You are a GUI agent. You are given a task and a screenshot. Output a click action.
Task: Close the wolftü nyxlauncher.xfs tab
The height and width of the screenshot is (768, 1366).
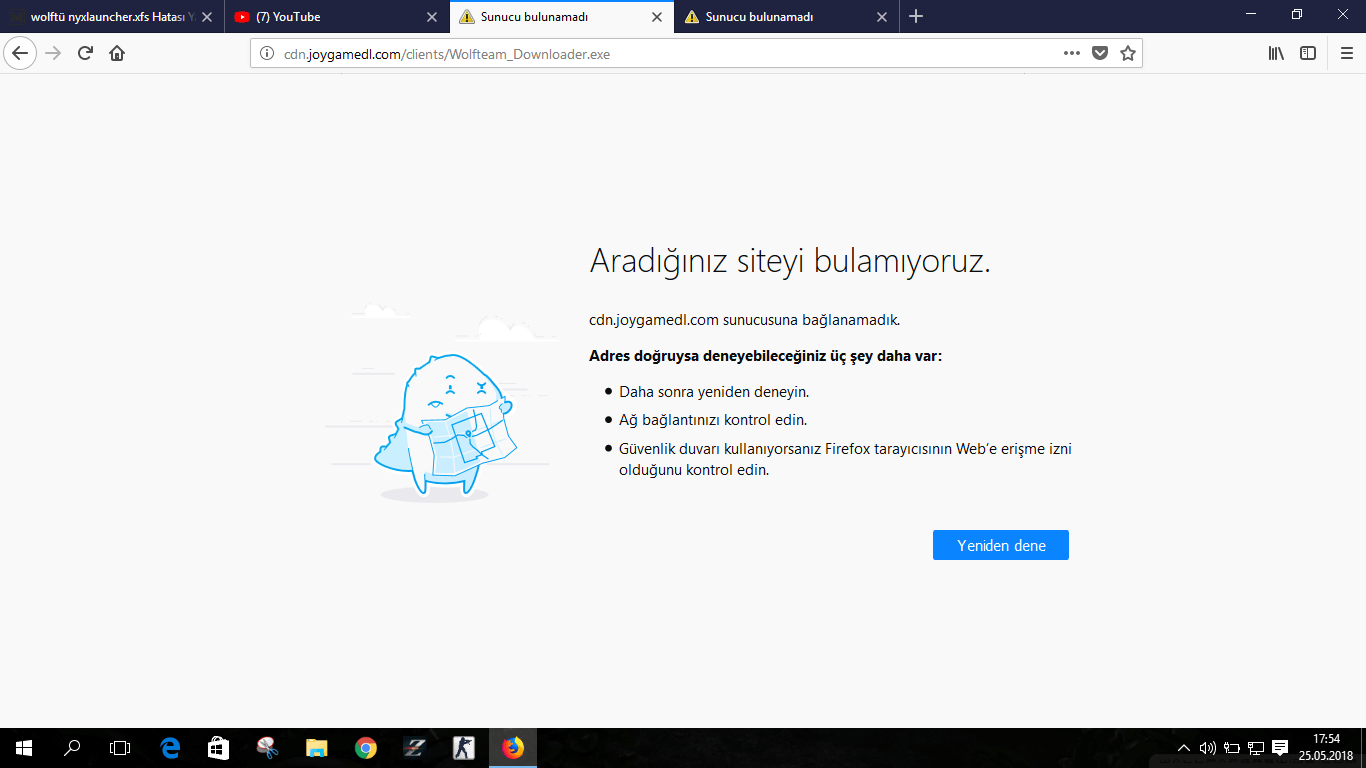pos(207,17)
